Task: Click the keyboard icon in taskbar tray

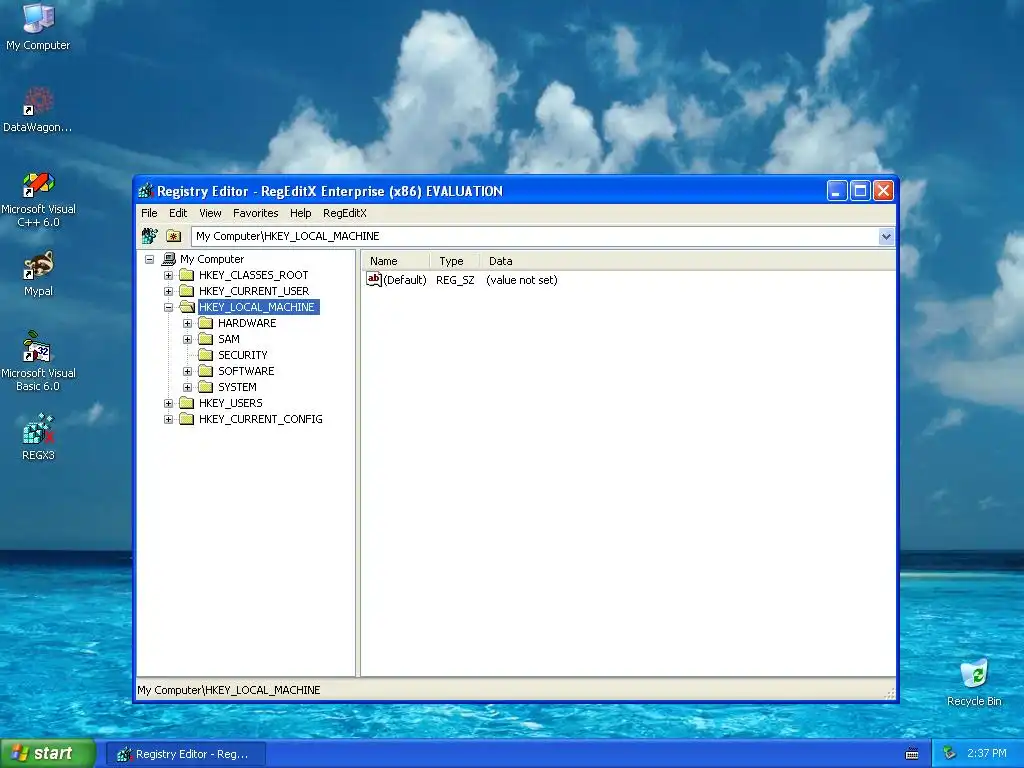Action: point(912,754)
